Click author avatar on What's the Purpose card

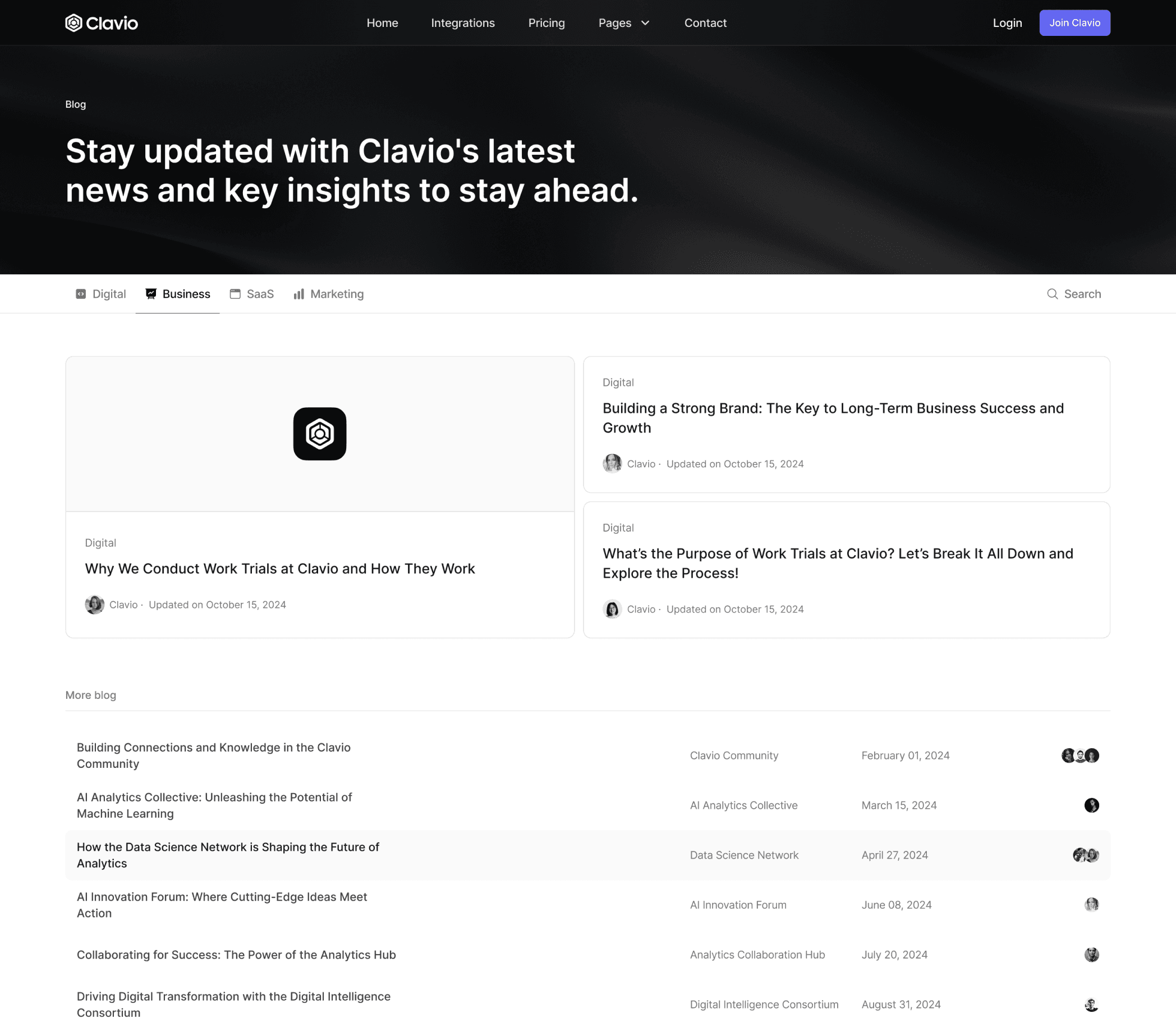tap(612, 609)
